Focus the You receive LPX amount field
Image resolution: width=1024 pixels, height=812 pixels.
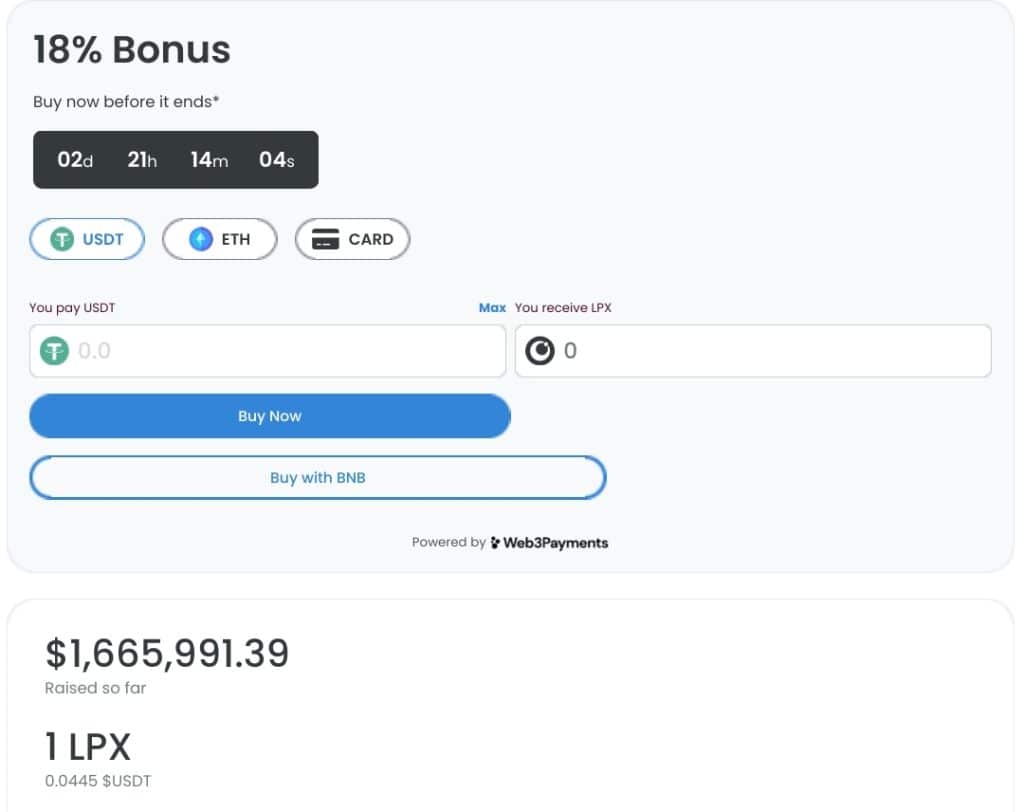(753, 351)
